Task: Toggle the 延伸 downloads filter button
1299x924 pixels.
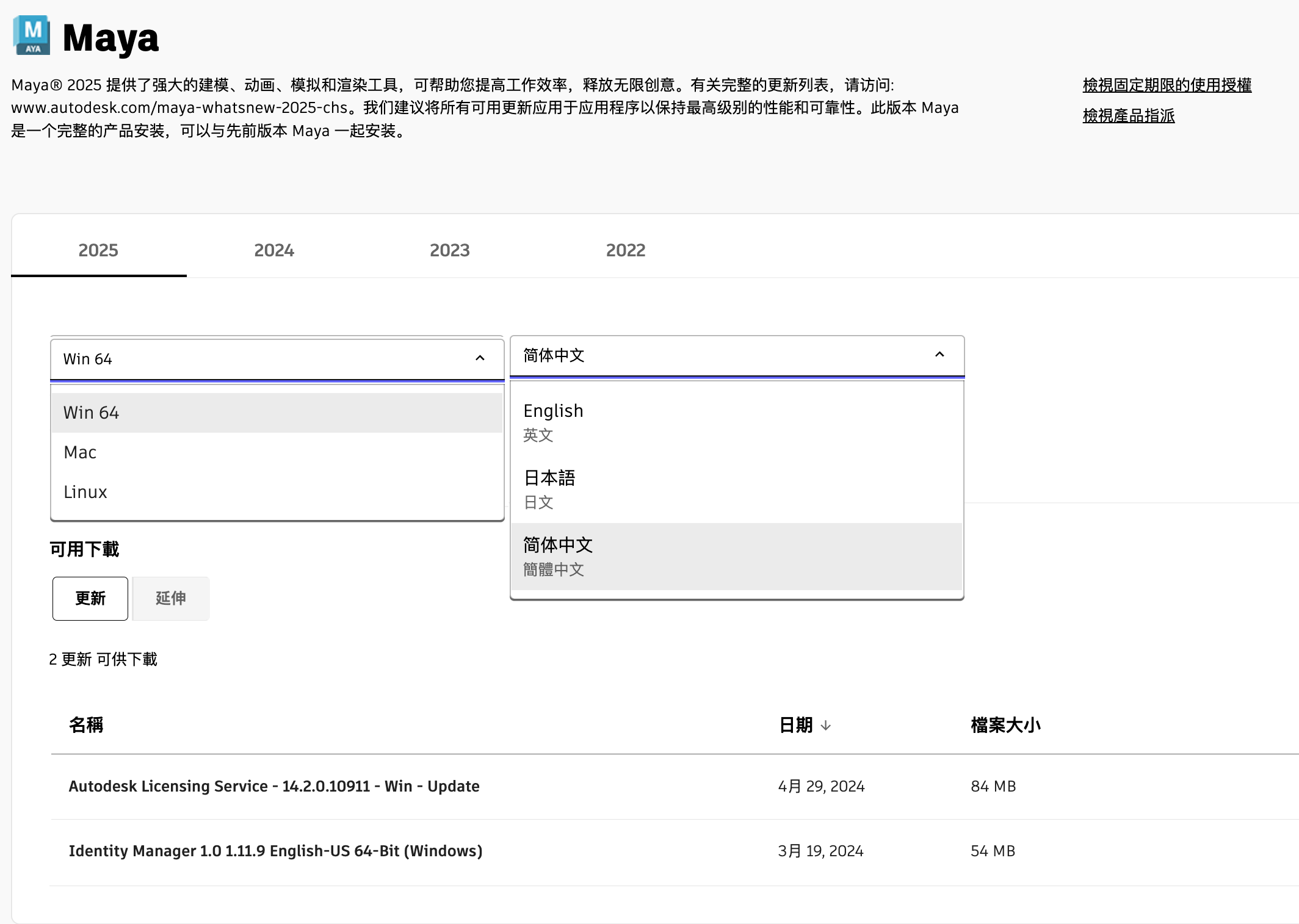Action: tap(171, 598)
